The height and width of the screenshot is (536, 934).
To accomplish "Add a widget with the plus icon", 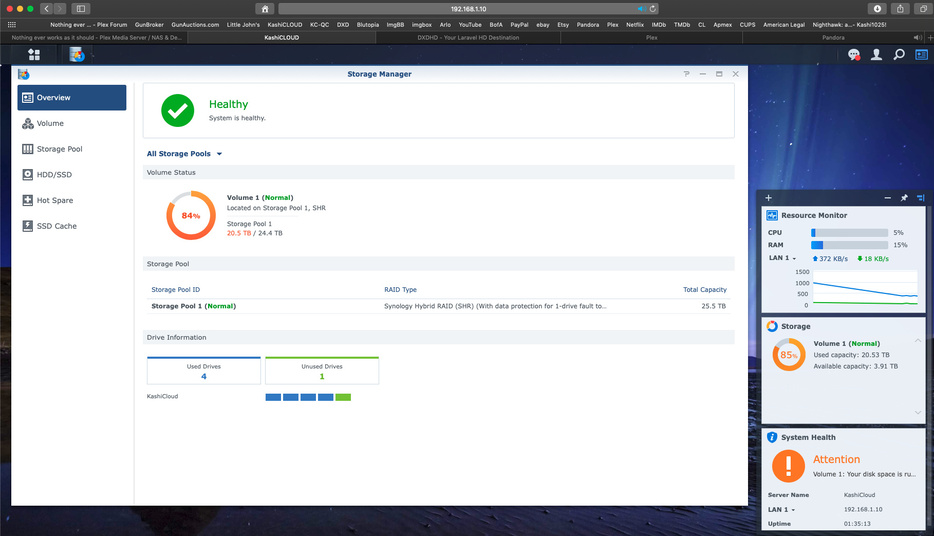I will pyautogui.click(x=768, y=198).
